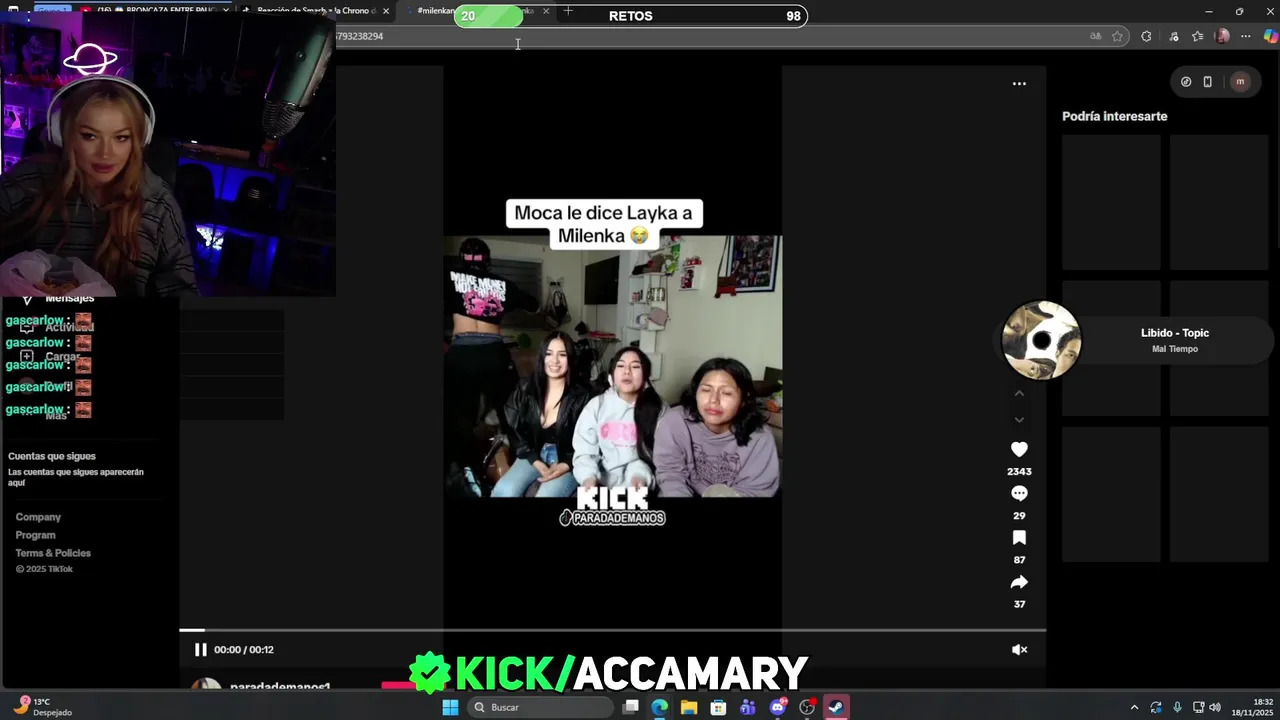Click the Mal Tiempo song subtitle
The image size is (1280, 720).
click(x=1175, y=349)
